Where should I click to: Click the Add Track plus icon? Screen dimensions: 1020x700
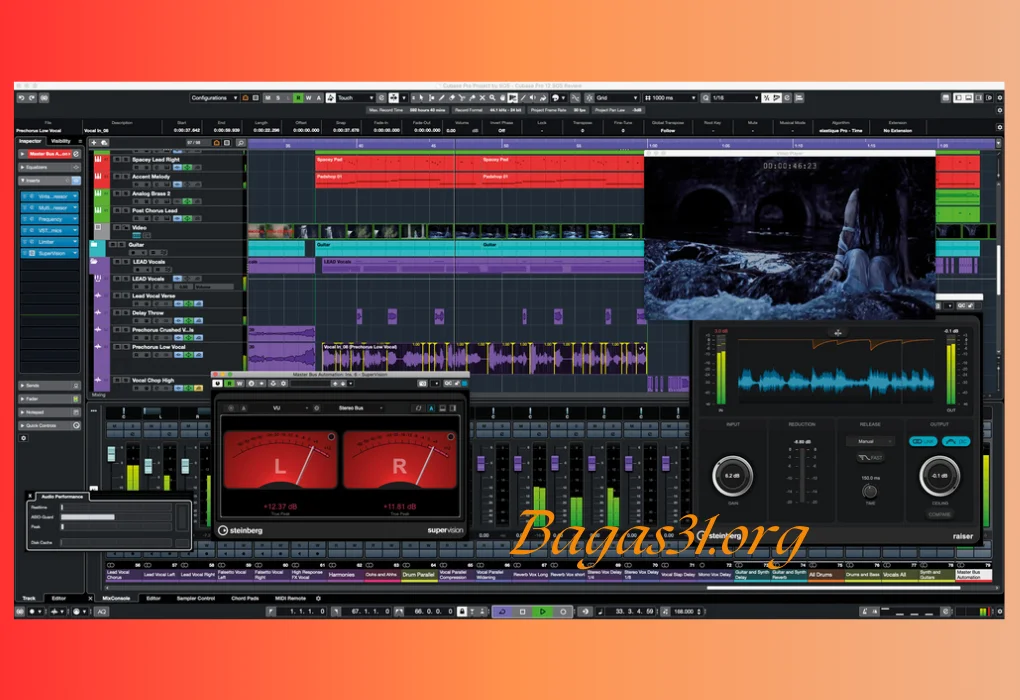(94, 142)
